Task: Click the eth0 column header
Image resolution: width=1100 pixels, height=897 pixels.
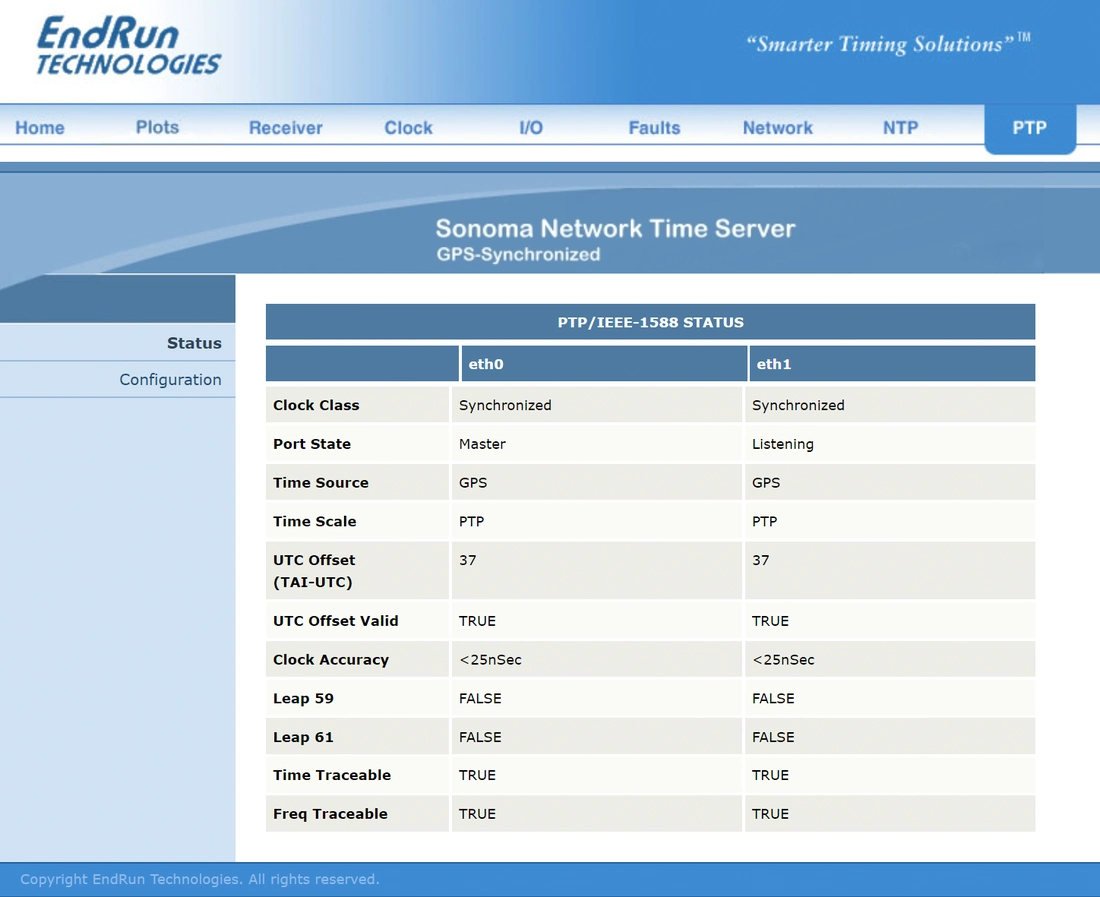Action: pyautogui.click(x=604, y=364)
